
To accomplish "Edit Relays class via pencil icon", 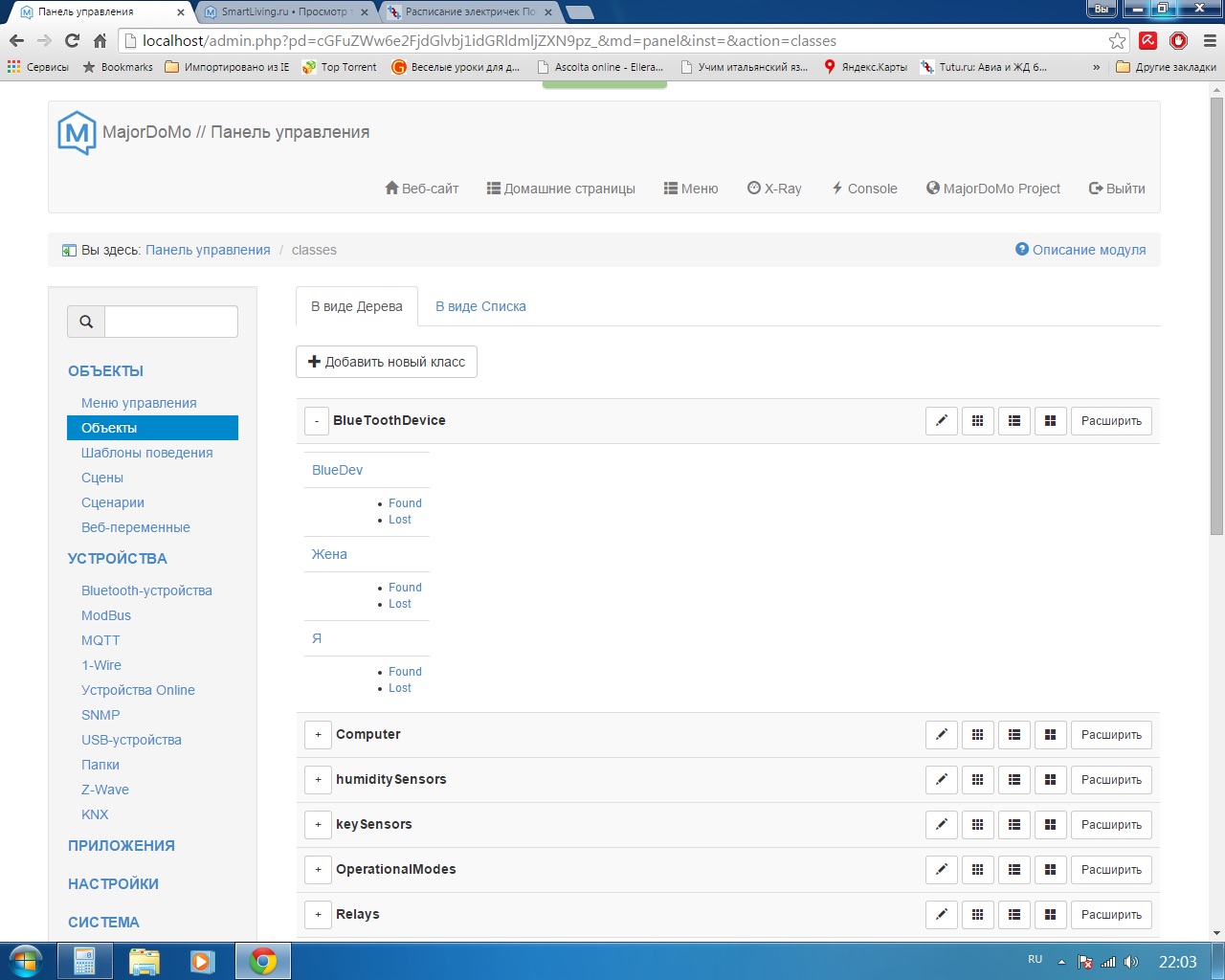I will pyautogui.click(x=942, y=915).
